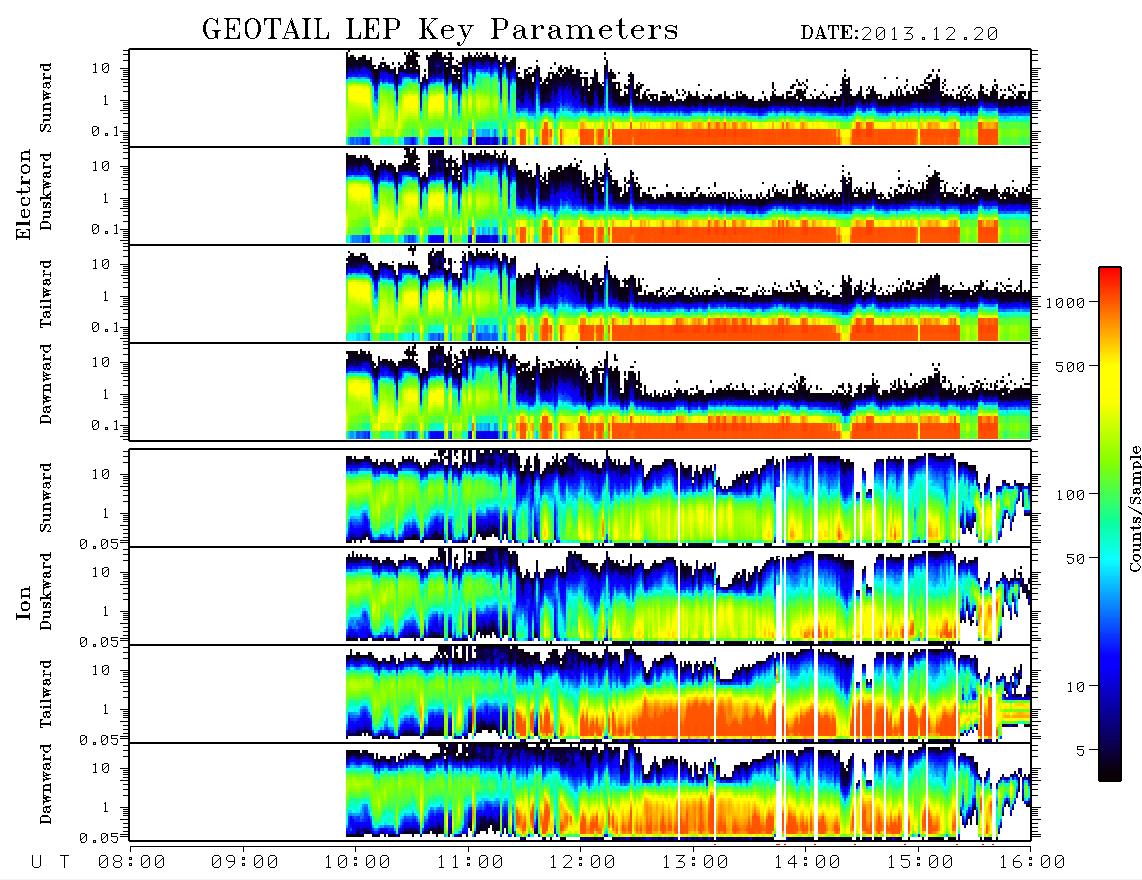Click the Ion Tailward panel label
This screenshot has height=880, width=1142.
pos(46,694)
